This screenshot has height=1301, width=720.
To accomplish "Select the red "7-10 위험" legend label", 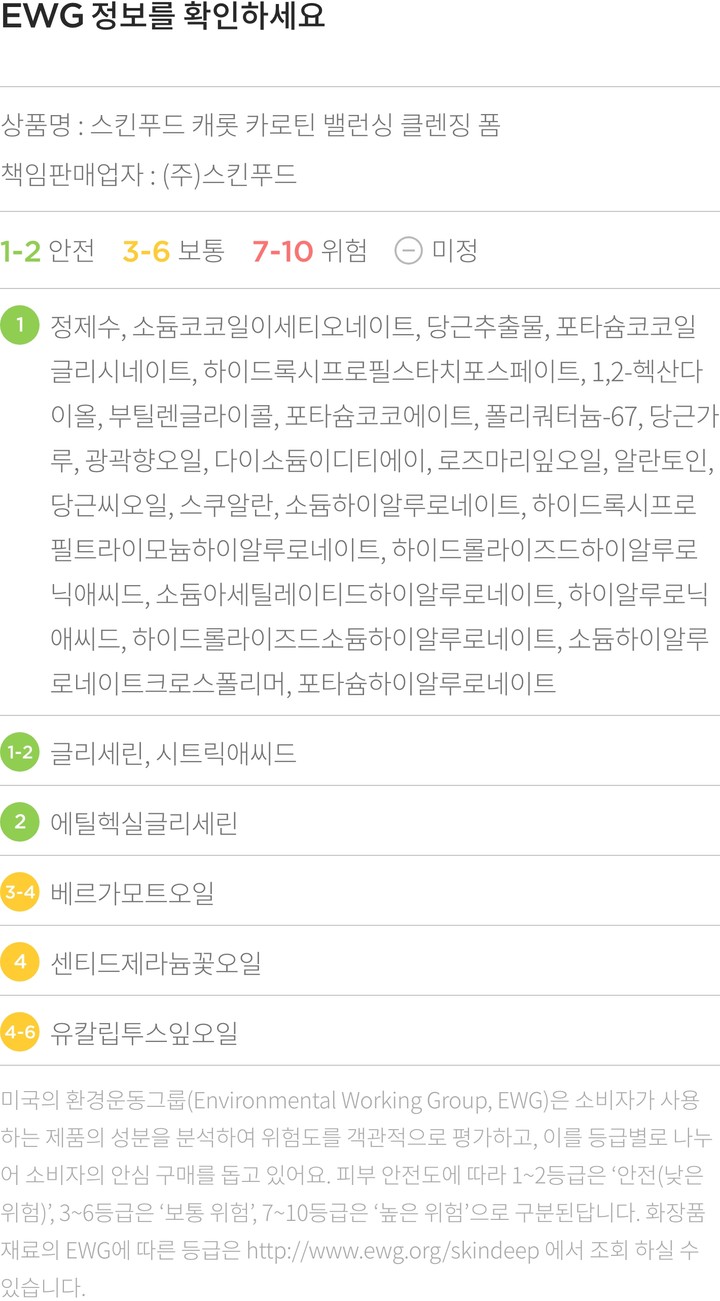I will (x=309, y=250).
